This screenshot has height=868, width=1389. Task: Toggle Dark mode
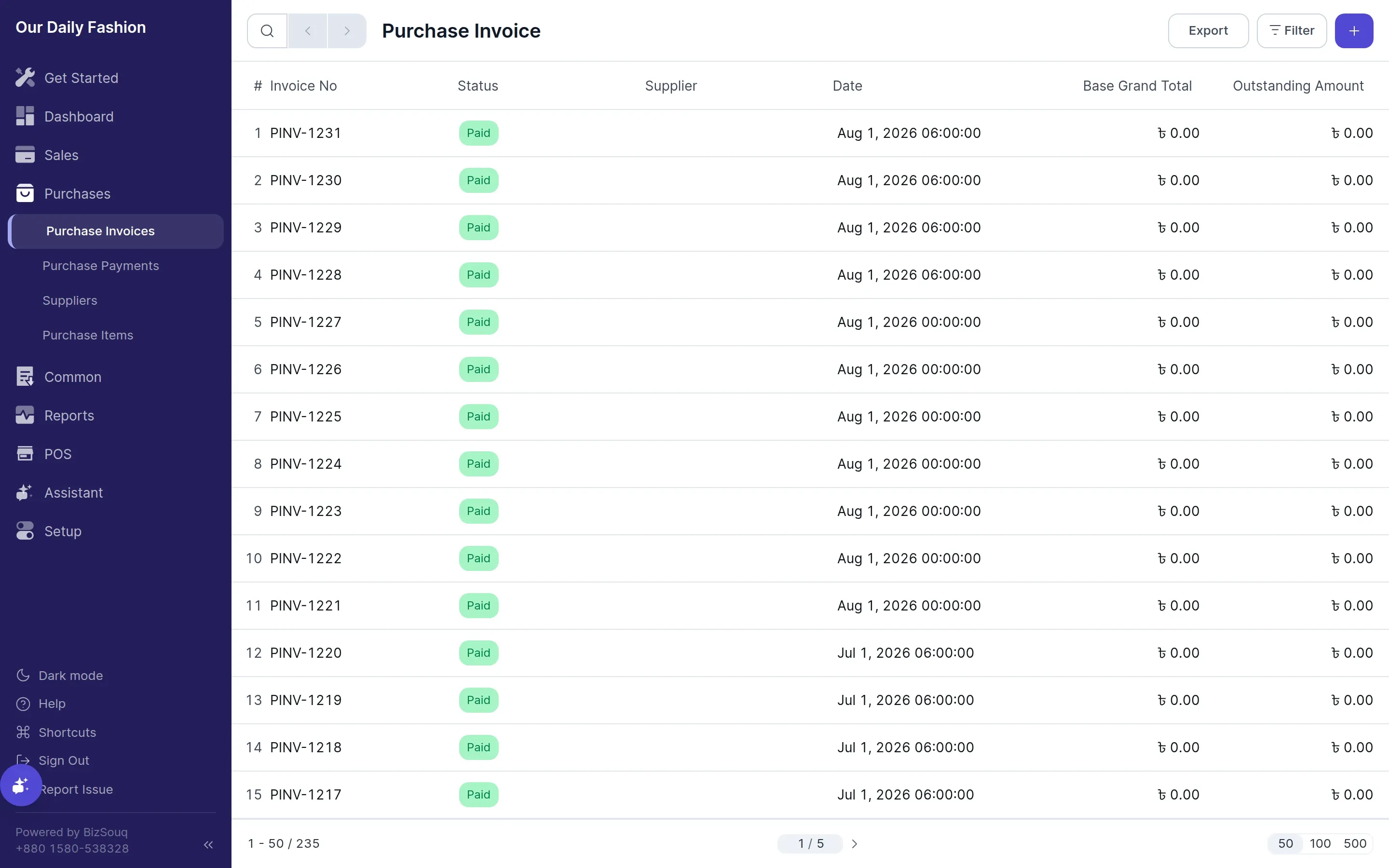point(60,676)
